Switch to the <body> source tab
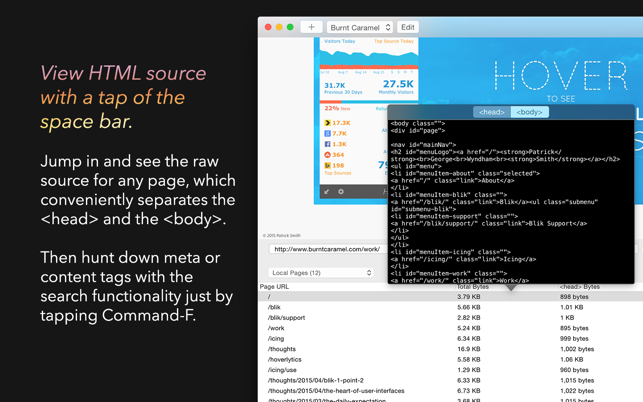The height and width of the screenshot is (402, 643). tap(529, 112)
